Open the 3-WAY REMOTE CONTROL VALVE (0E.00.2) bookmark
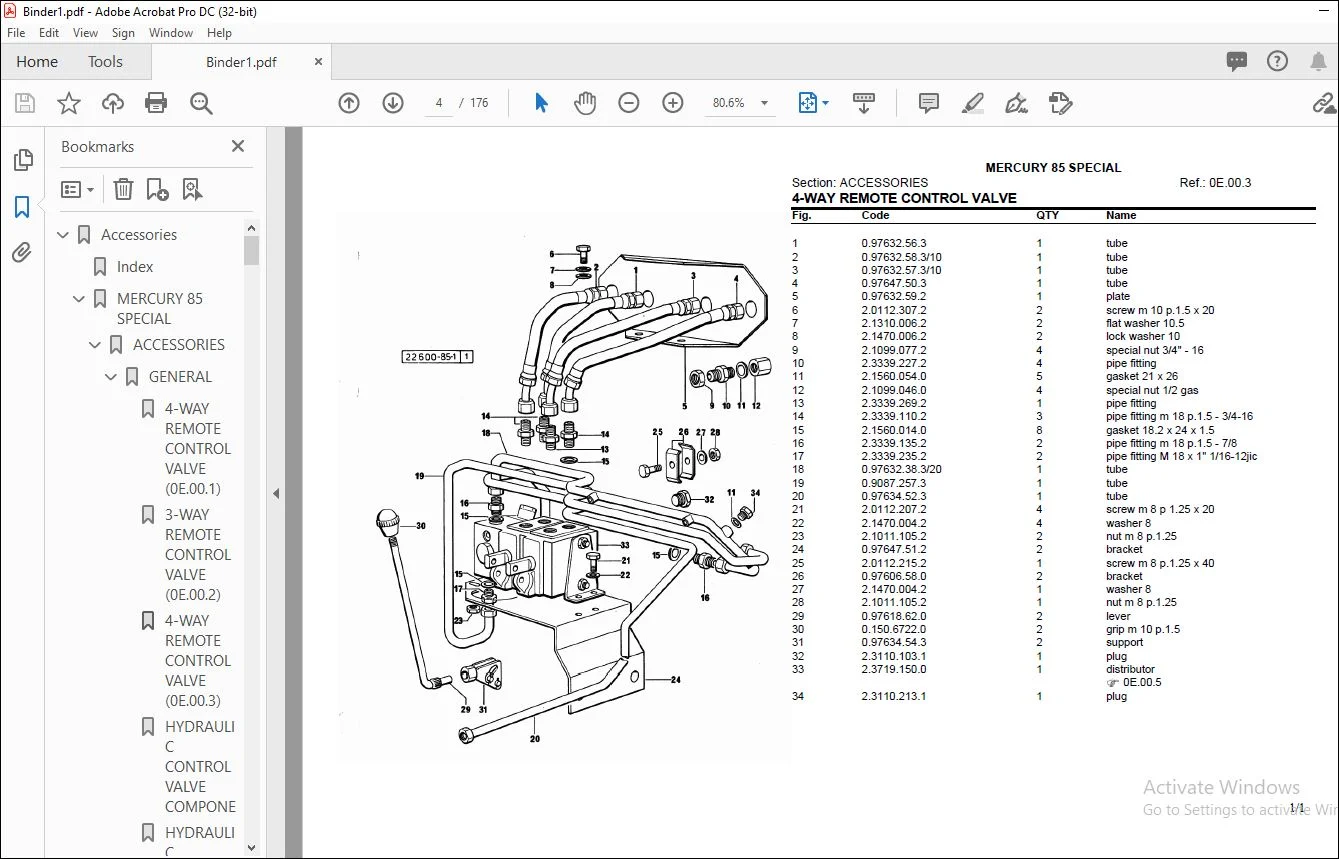This screenshot has width=1339, height=859. pyautogui.click(x=198, y=555)
